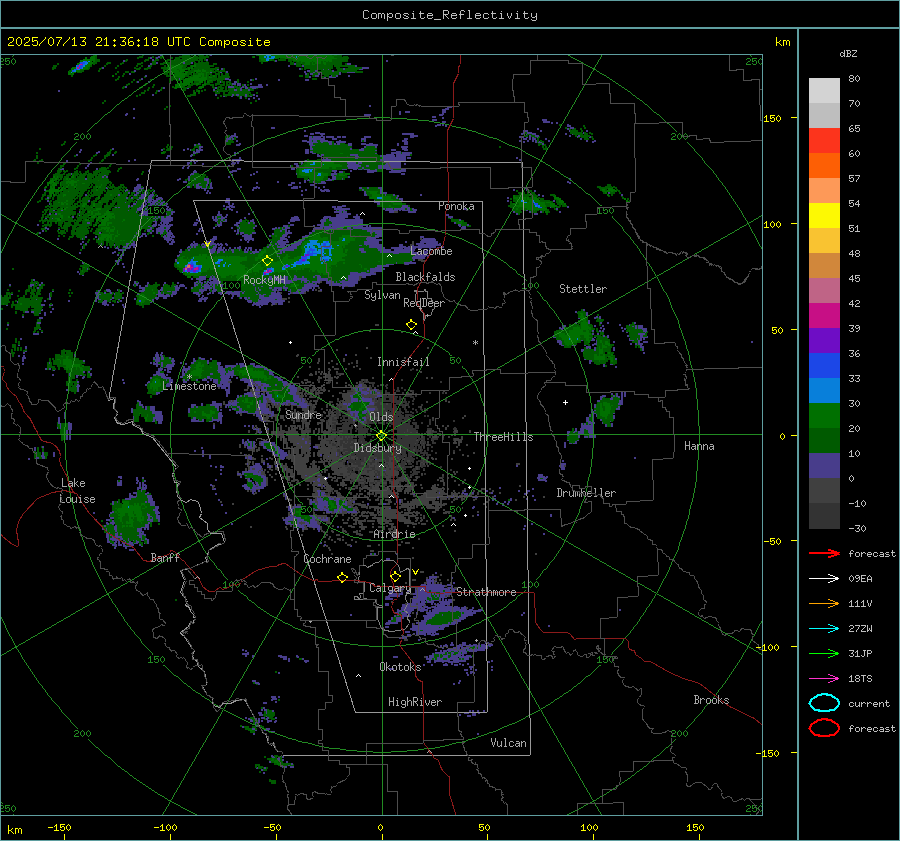
Task: Click the RockyMH label
Action: coord(265,280)
